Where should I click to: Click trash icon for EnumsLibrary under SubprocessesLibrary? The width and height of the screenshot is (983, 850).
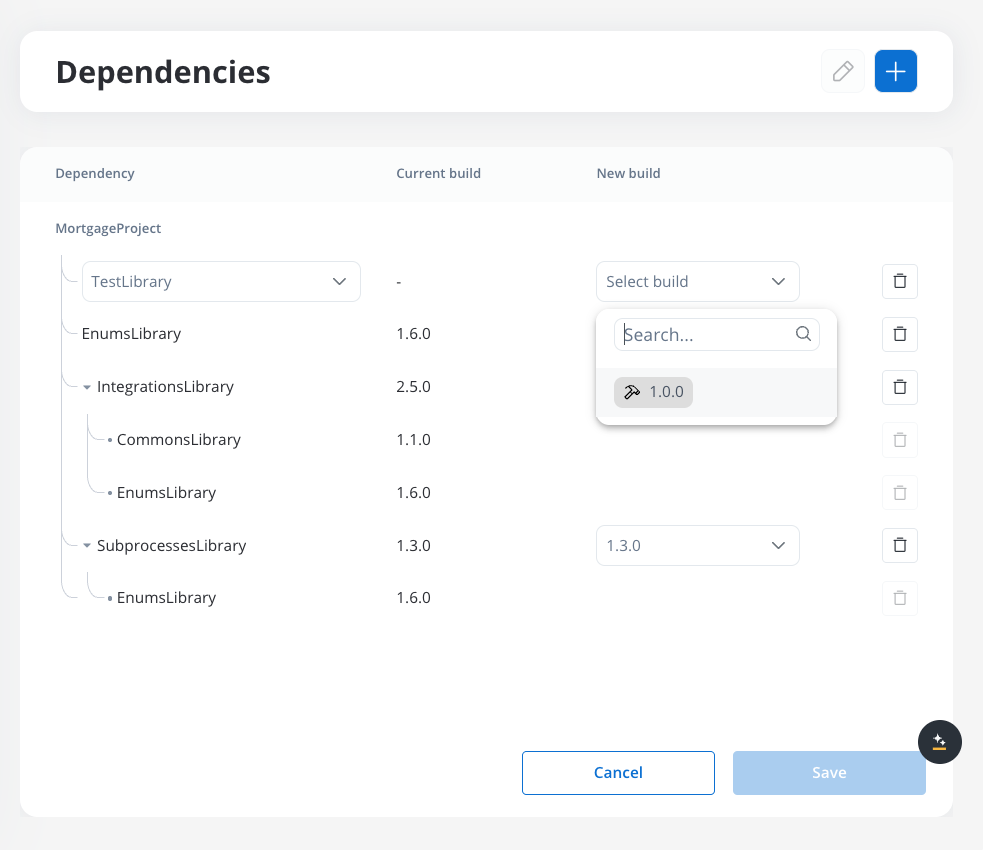click(900, 598)
